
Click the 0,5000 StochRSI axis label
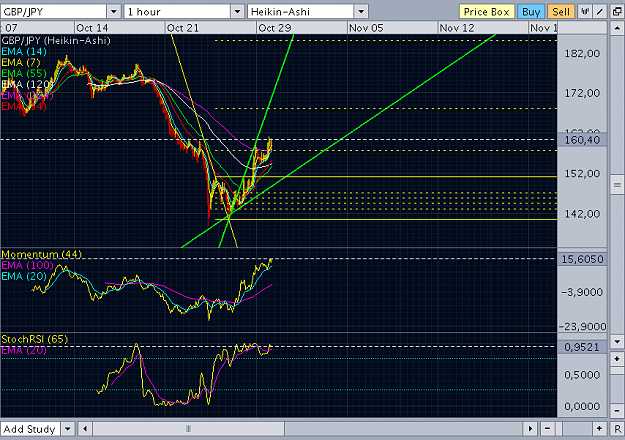point(582,375)
